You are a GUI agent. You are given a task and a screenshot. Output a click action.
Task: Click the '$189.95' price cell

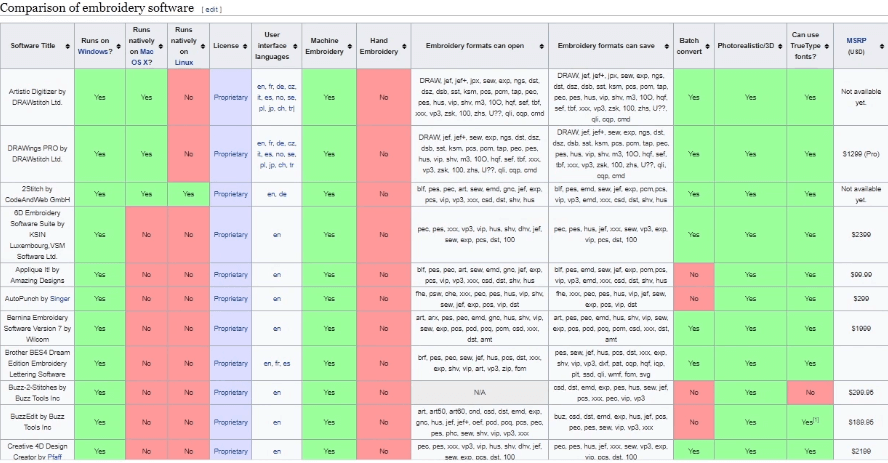pos(861,422)
